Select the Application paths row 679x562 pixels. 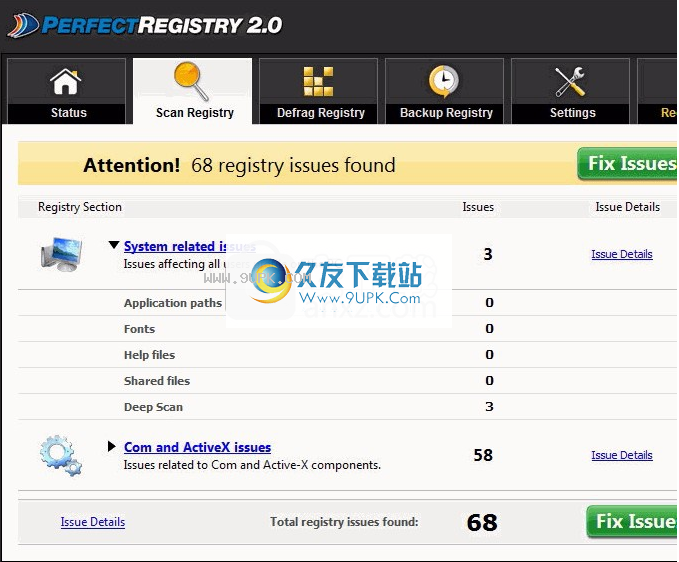tap(347, 303)
